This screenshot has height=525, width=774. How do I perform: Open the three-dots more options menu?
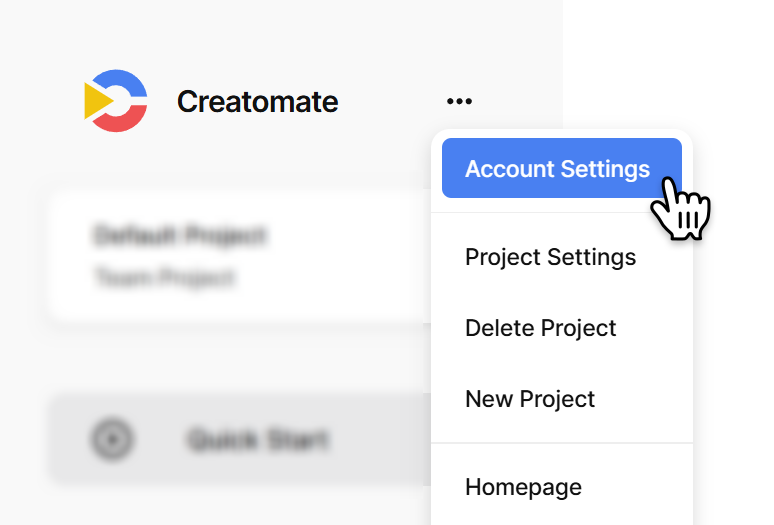pyautogui.click(x=459, y=101)
